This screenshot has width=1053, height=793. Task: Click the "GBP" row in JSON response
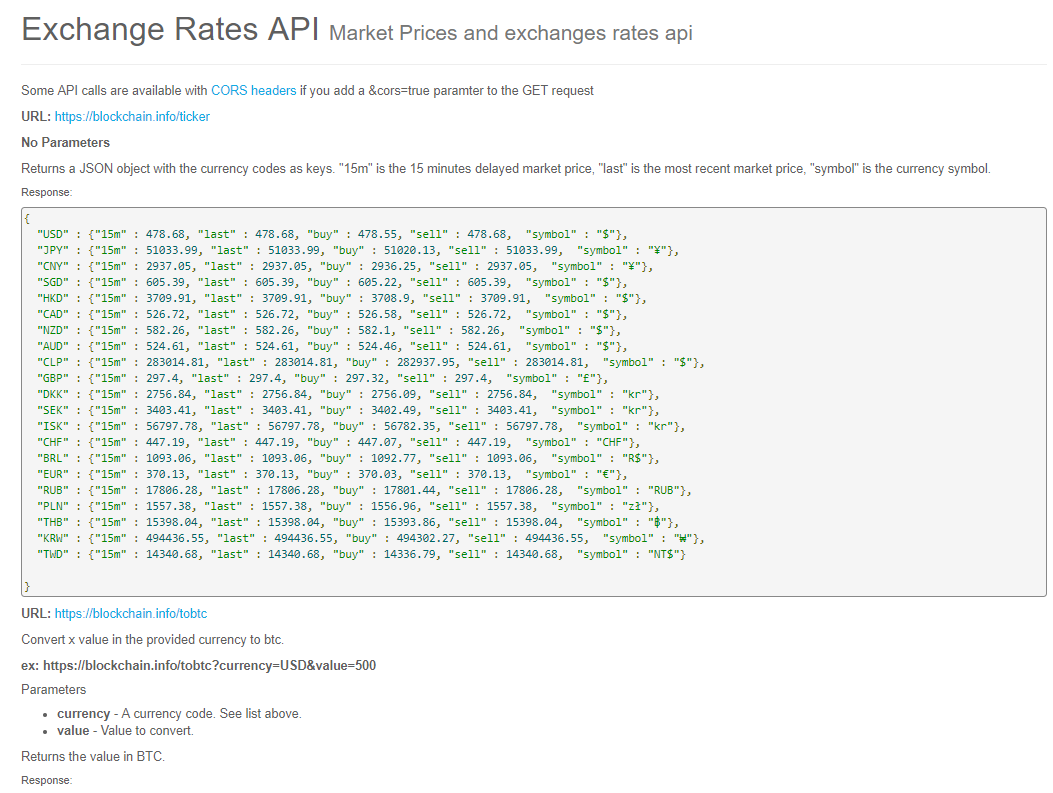point(322,379)
